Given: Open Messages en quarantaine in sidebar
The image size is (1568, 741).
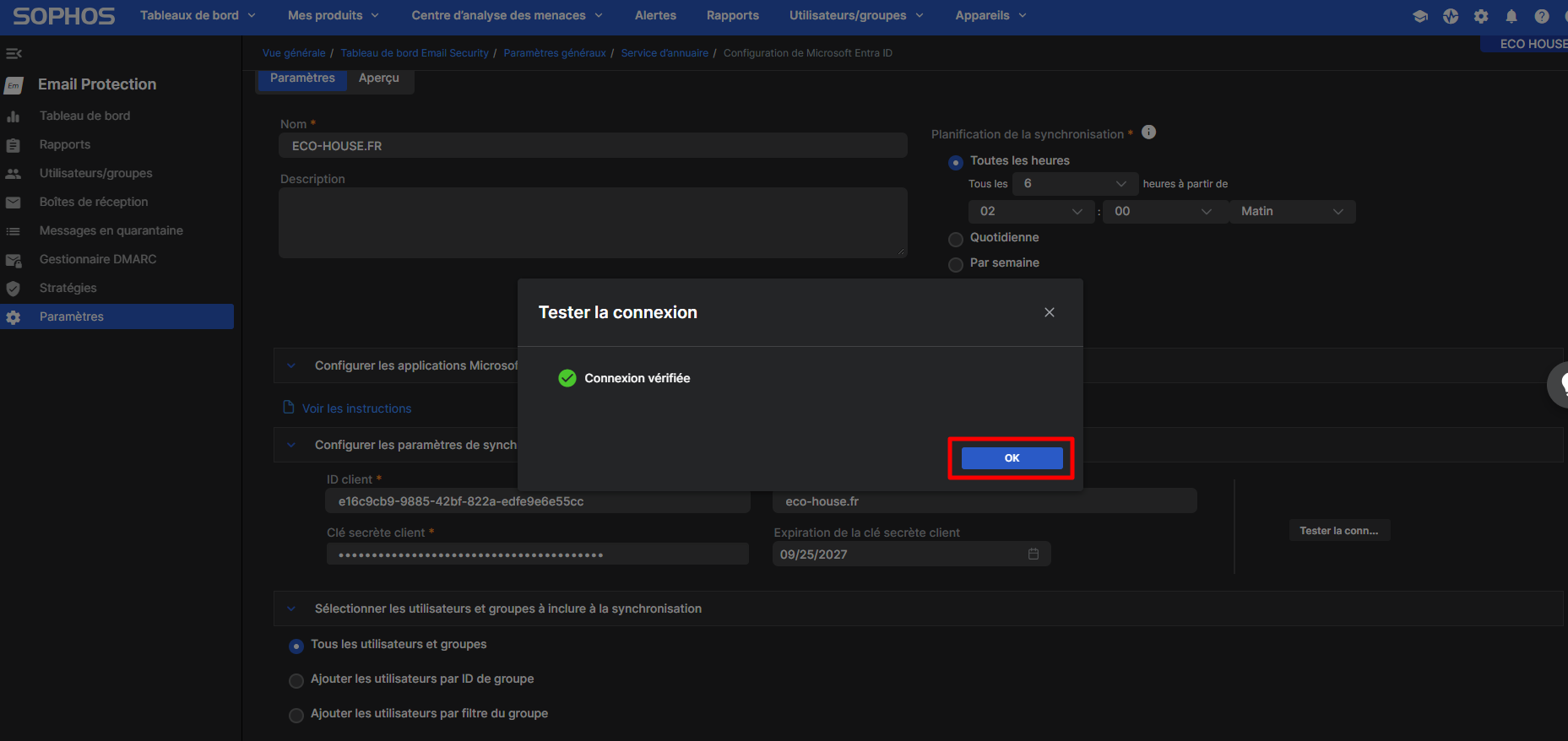Looking at the screenshot, I should (x=111, y=230).
